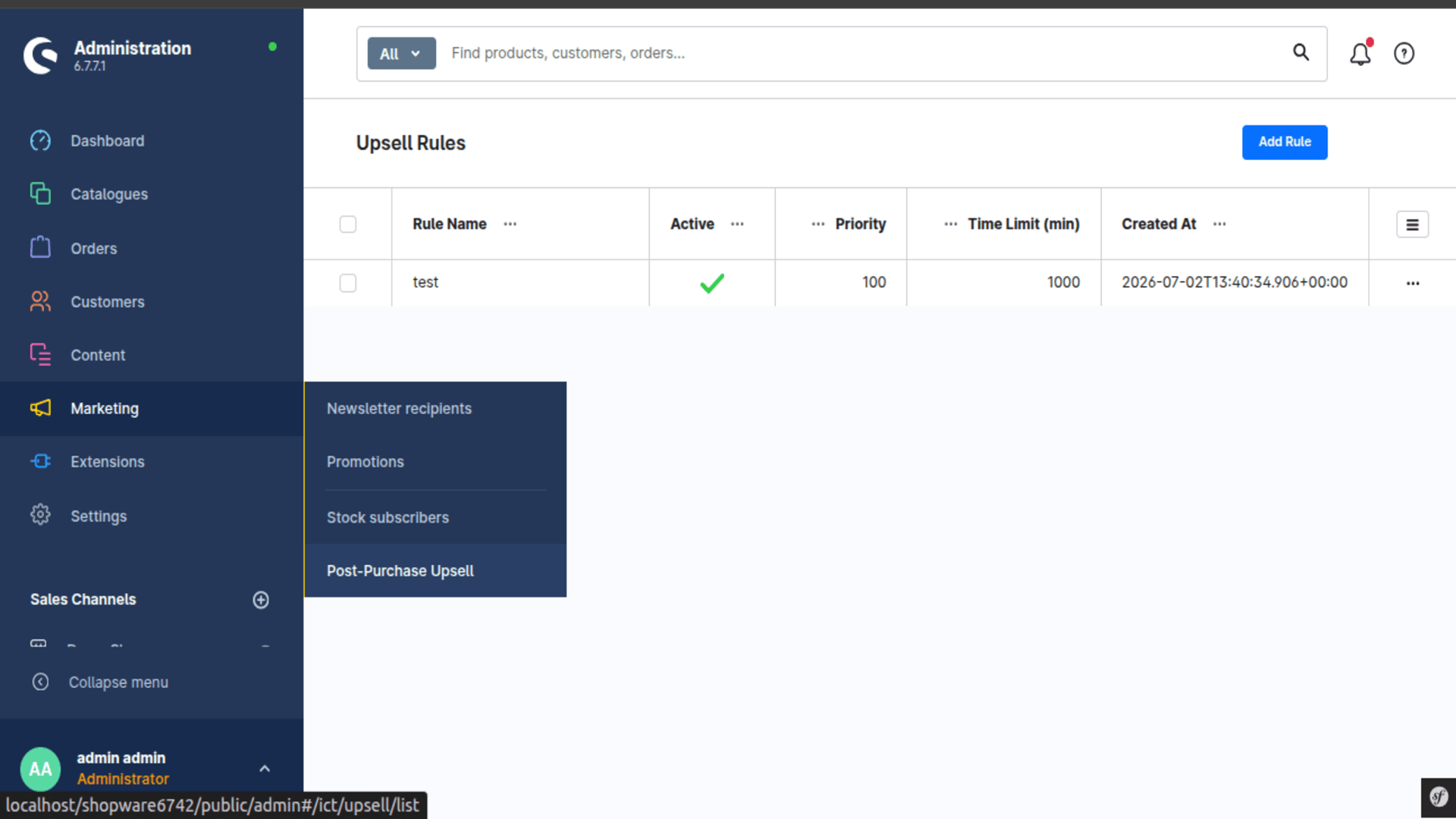1456x819 pixels.
Task: Click the Shopware logo icon
Action: click(x=40, y=55)
